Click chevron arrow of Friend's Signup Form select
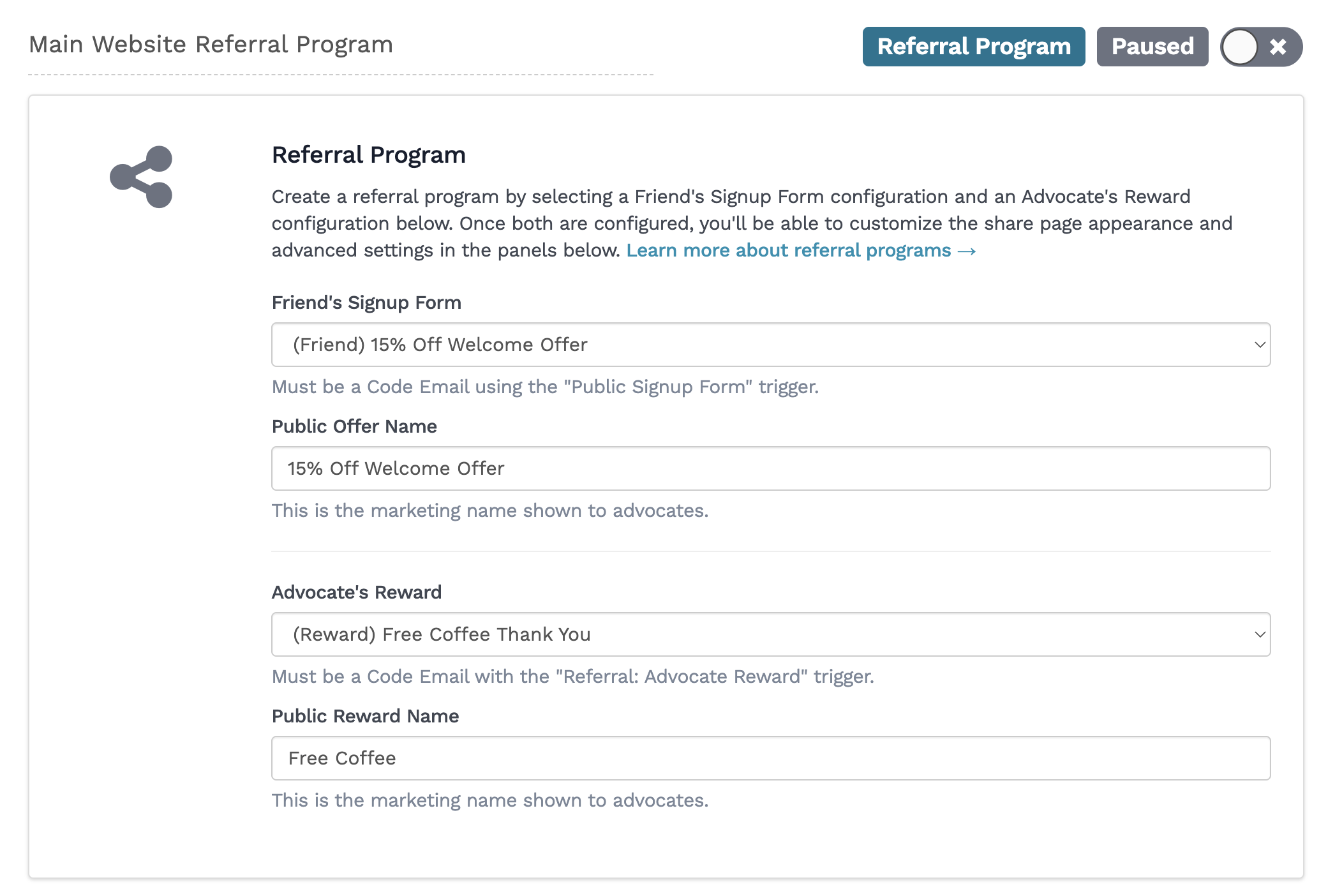The image size is (1335, 896). (x=1259, y=345)
